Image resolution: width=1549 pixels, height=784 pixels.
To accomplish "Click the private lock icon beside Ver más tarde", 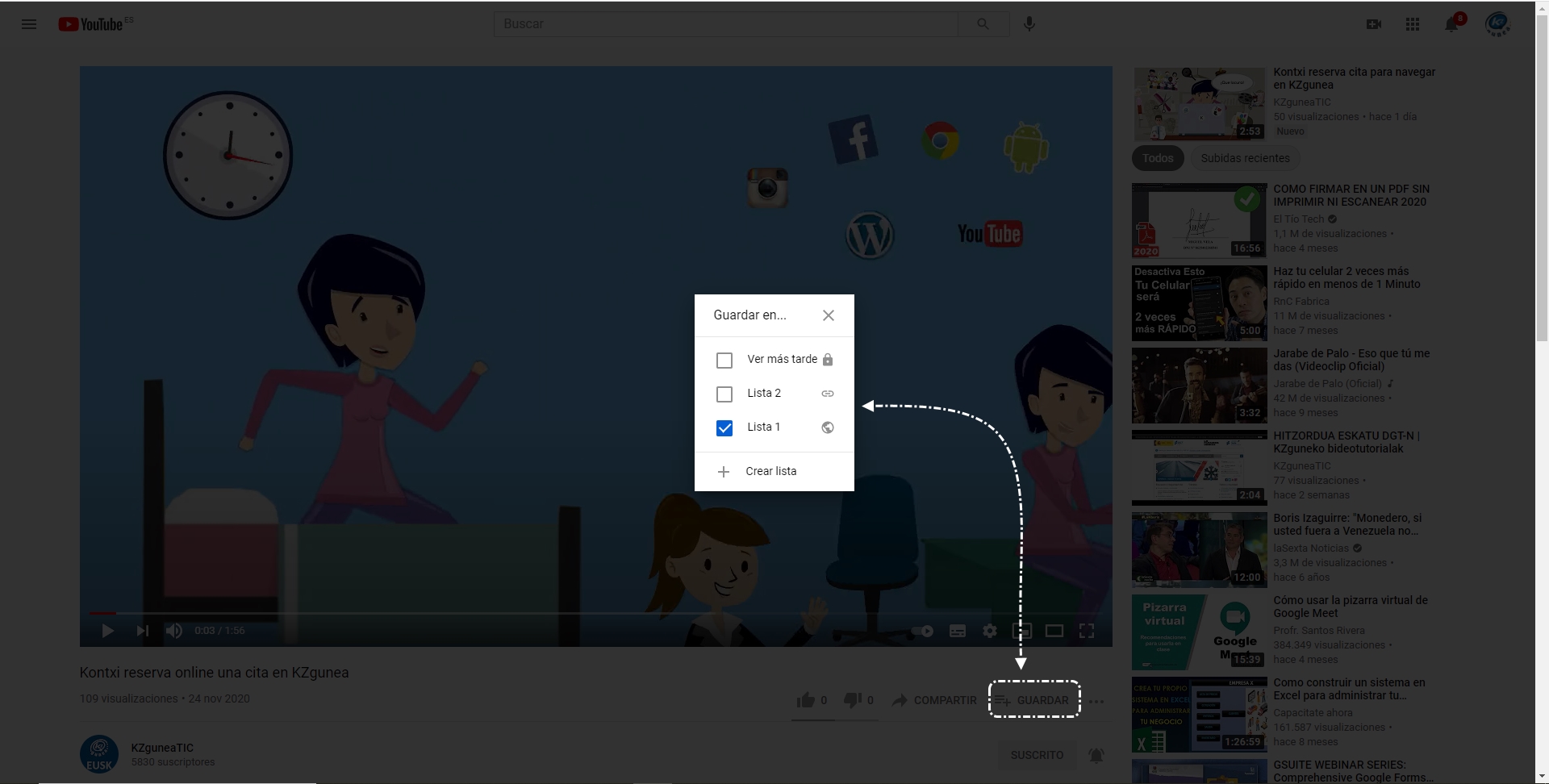I will pyautogui.click(x=828, y=360).
